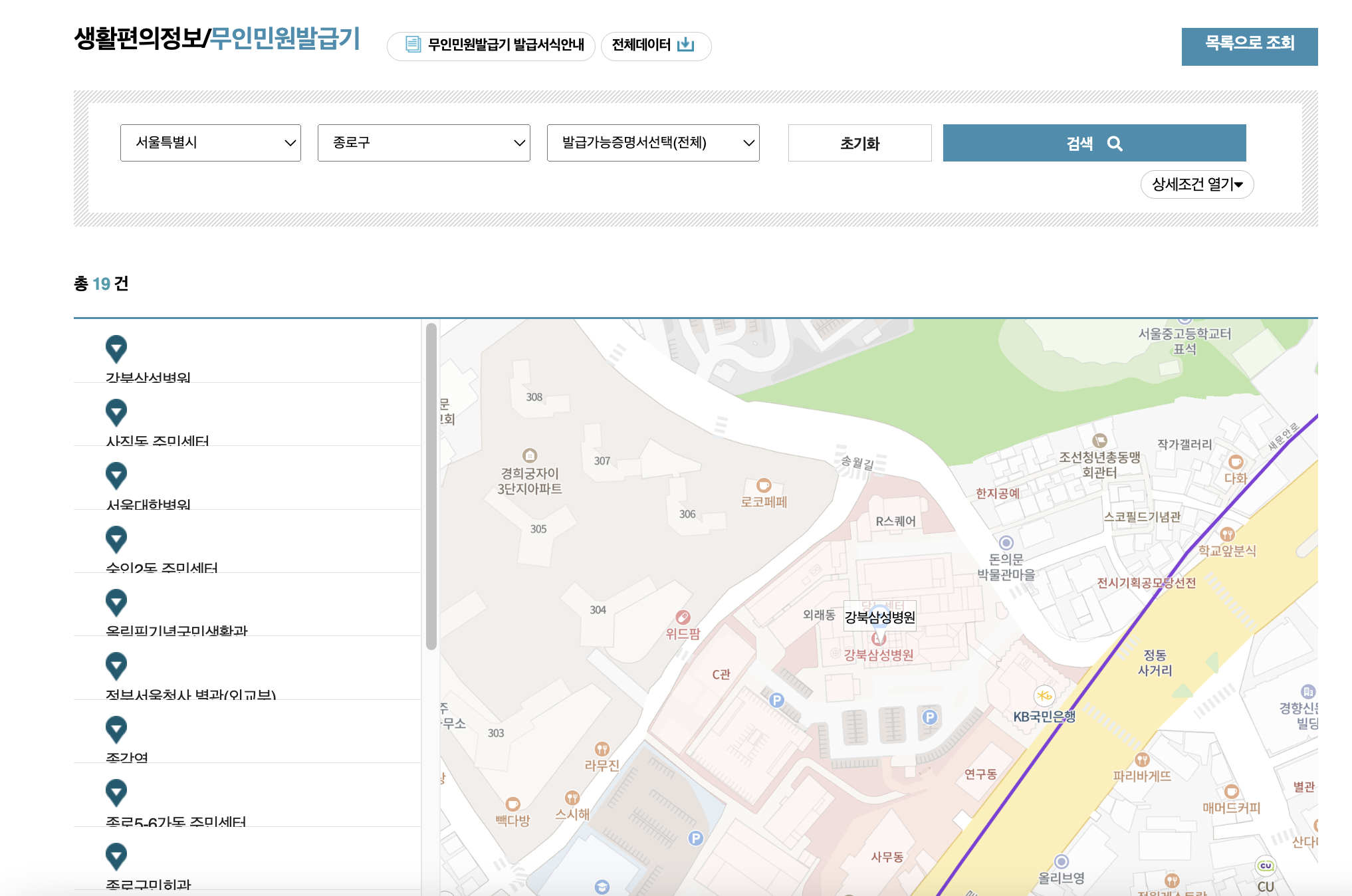Open the 서울특별시 city dropdown
The height and width of the screenshot is (896, 1352).
(210, 143)
